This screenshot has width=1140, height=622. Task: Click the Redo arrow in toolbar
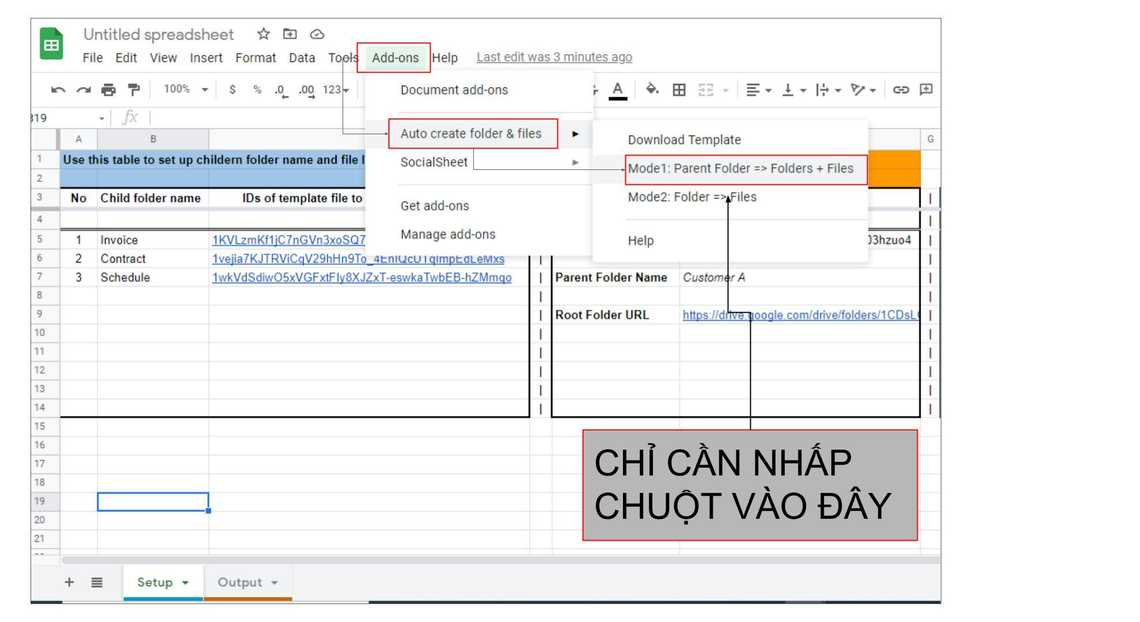[83, 90]
